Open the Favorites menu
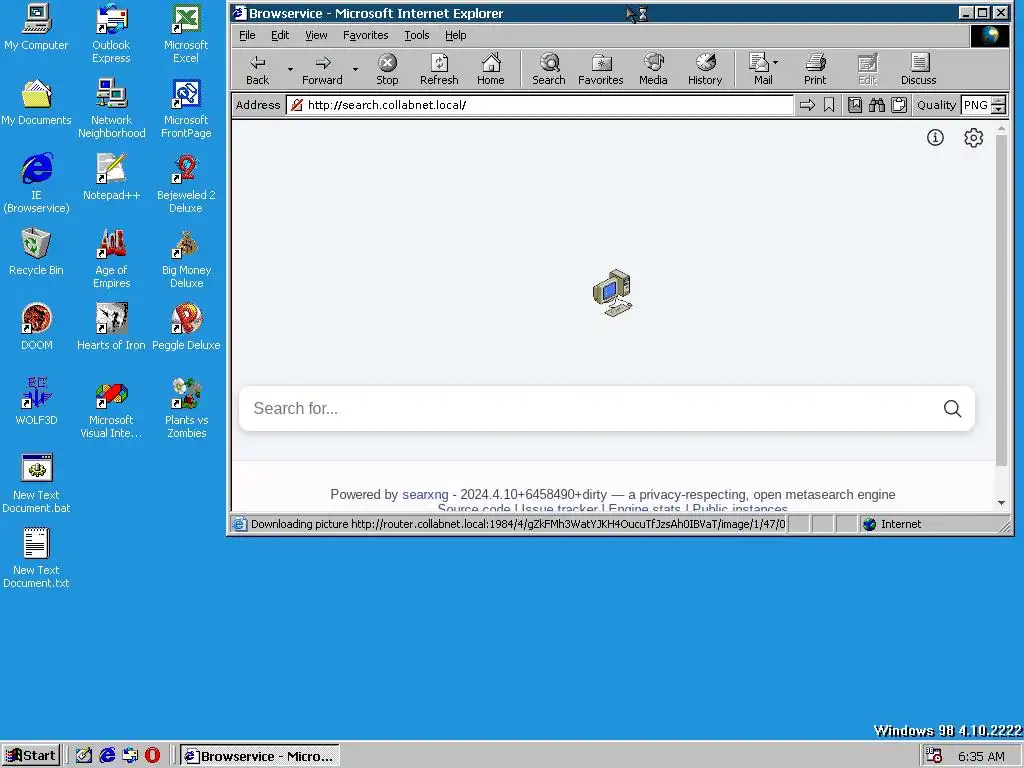Image resolution: width=1024 pixels, height=768 pixels. (366, 35)
